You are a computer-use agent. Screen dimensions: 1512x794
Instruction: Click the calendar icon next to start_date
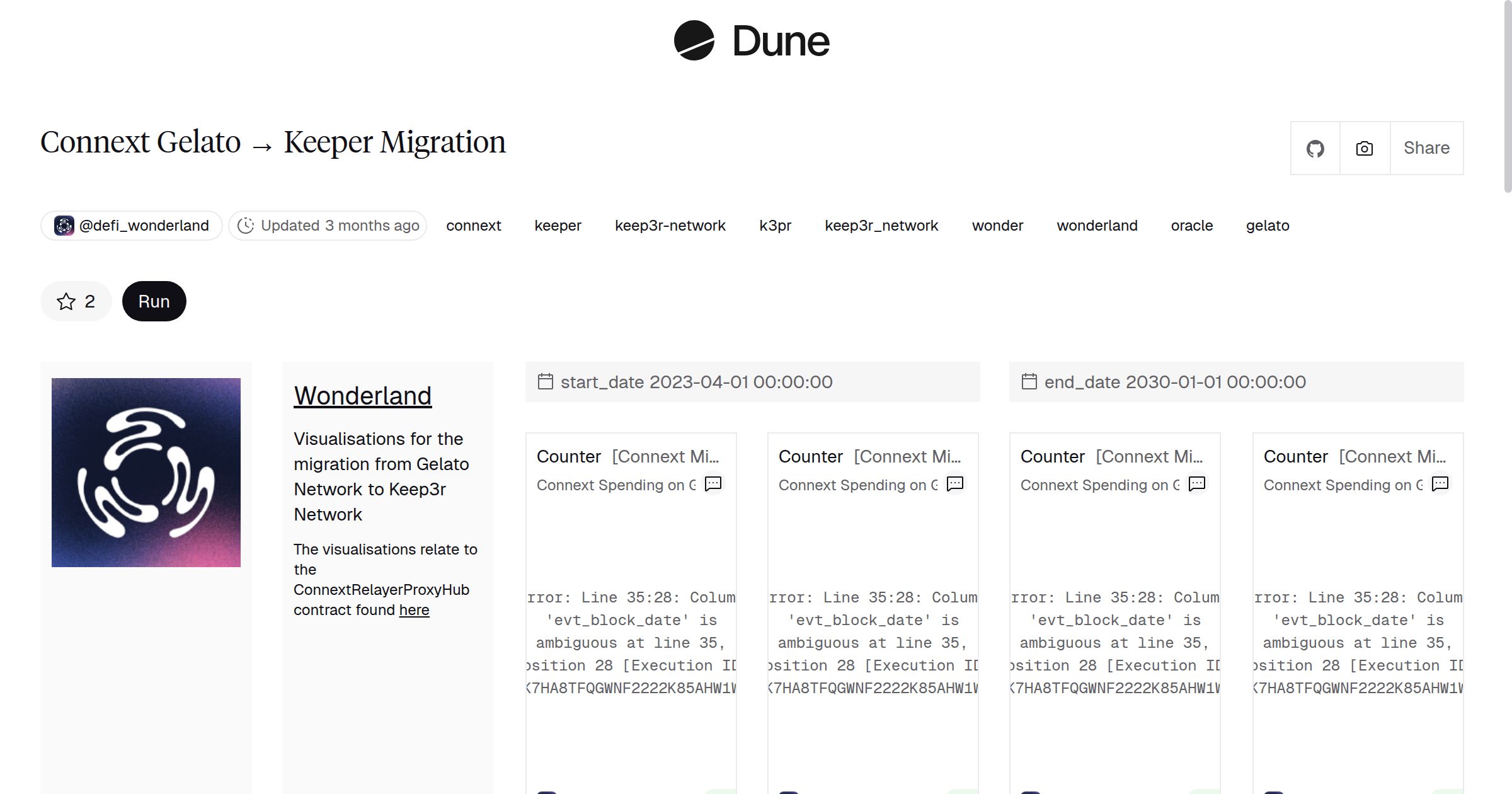pos(545,381)
